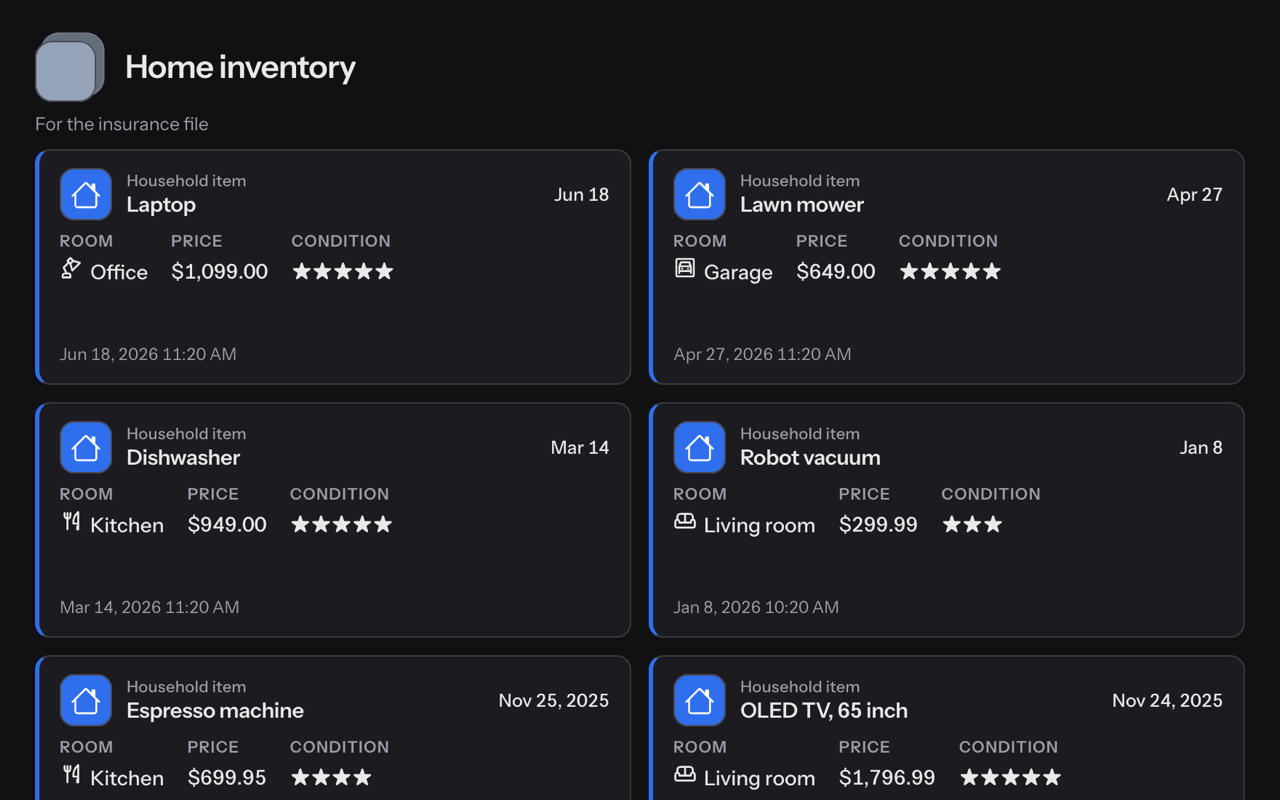The height and width of the screenshot is (800, 1280).
Task: Click the Office room value
Action: (119, 272)
